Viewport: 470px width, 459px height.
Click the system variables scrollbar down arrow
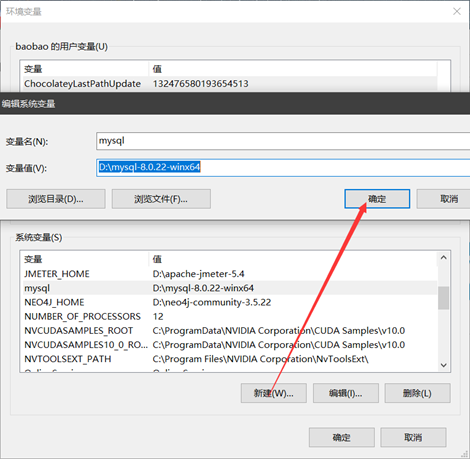coord(444,365)
